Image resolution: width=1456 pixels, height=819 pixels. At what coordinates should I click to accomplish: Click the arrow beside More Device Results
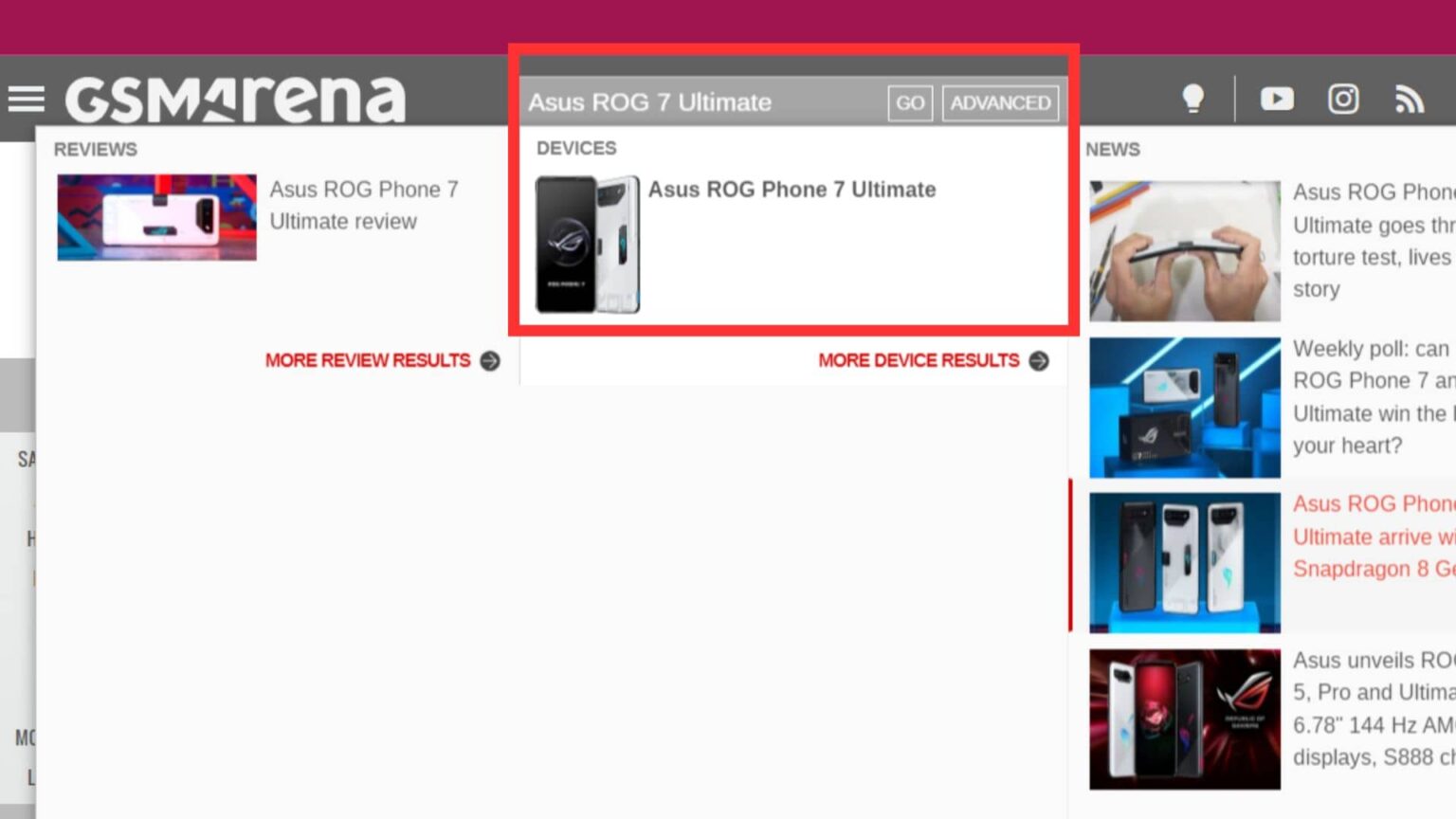tap(1039, 361)
